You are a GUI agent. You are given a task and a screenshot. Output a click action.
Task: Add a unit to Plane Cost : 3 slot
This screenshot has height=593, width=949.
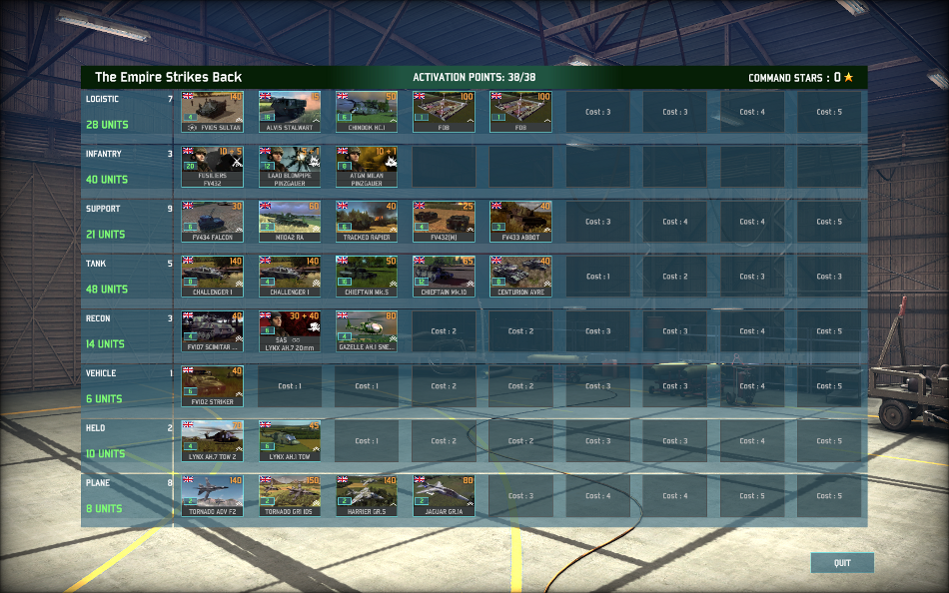[x=520, y=496]
